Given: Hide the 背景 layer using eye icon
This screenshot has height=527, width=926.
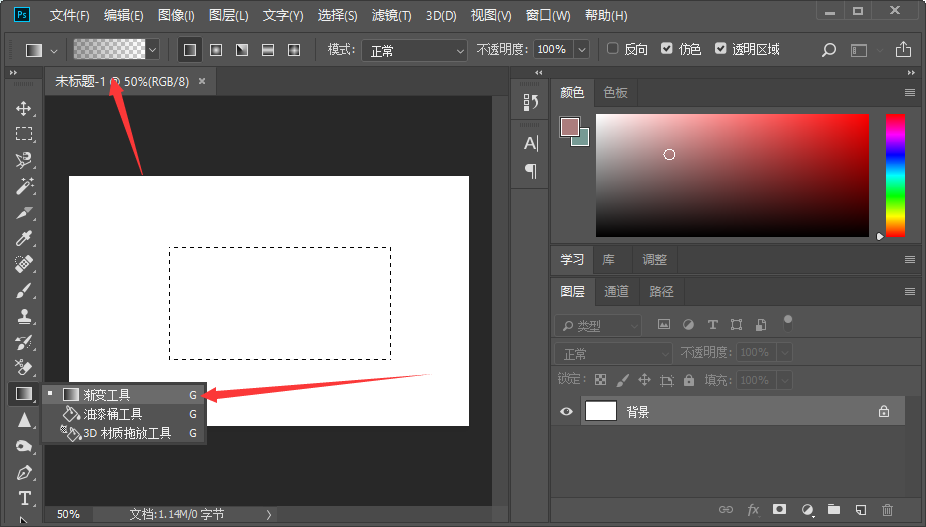Looking at the screenshot, I should (x=567, y=411).
